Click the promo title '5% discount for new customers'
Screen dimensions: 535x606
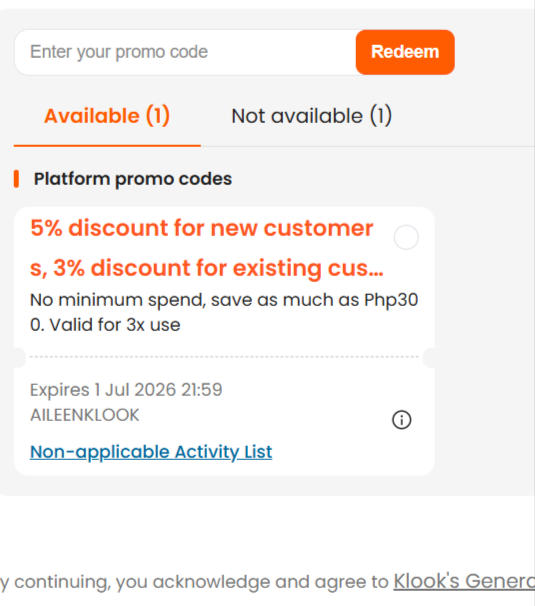202,228
